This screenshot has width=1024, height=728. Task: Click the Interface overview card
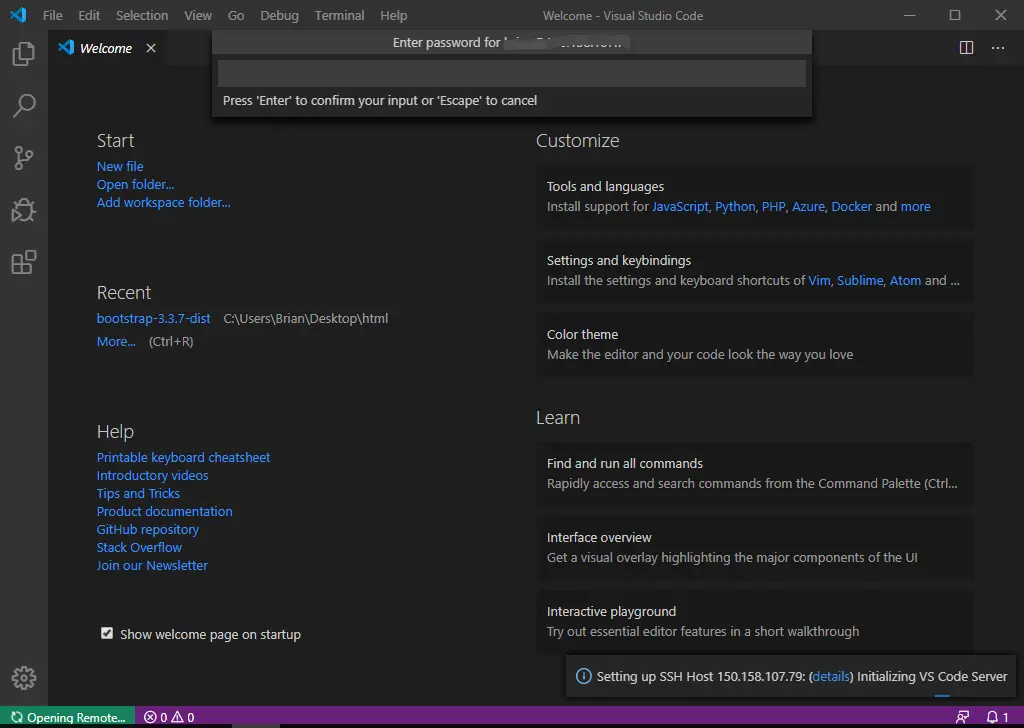[x=754, y=547]
